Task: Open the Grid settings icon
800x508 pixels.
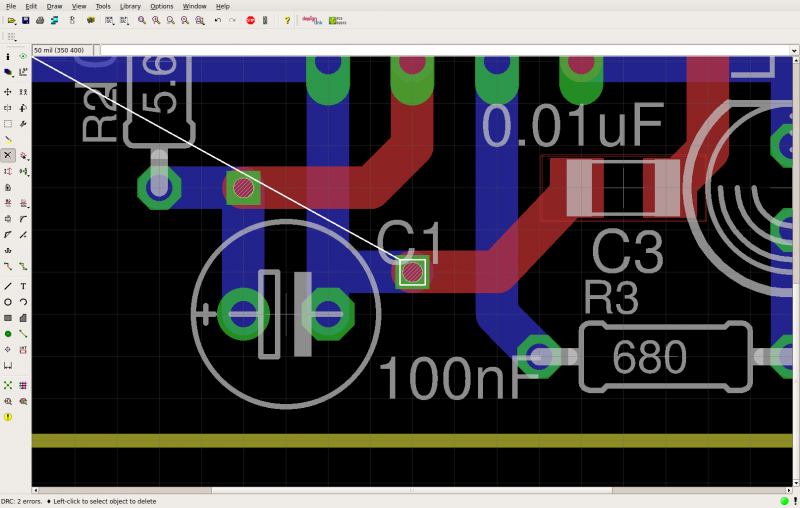Action: 12,36
